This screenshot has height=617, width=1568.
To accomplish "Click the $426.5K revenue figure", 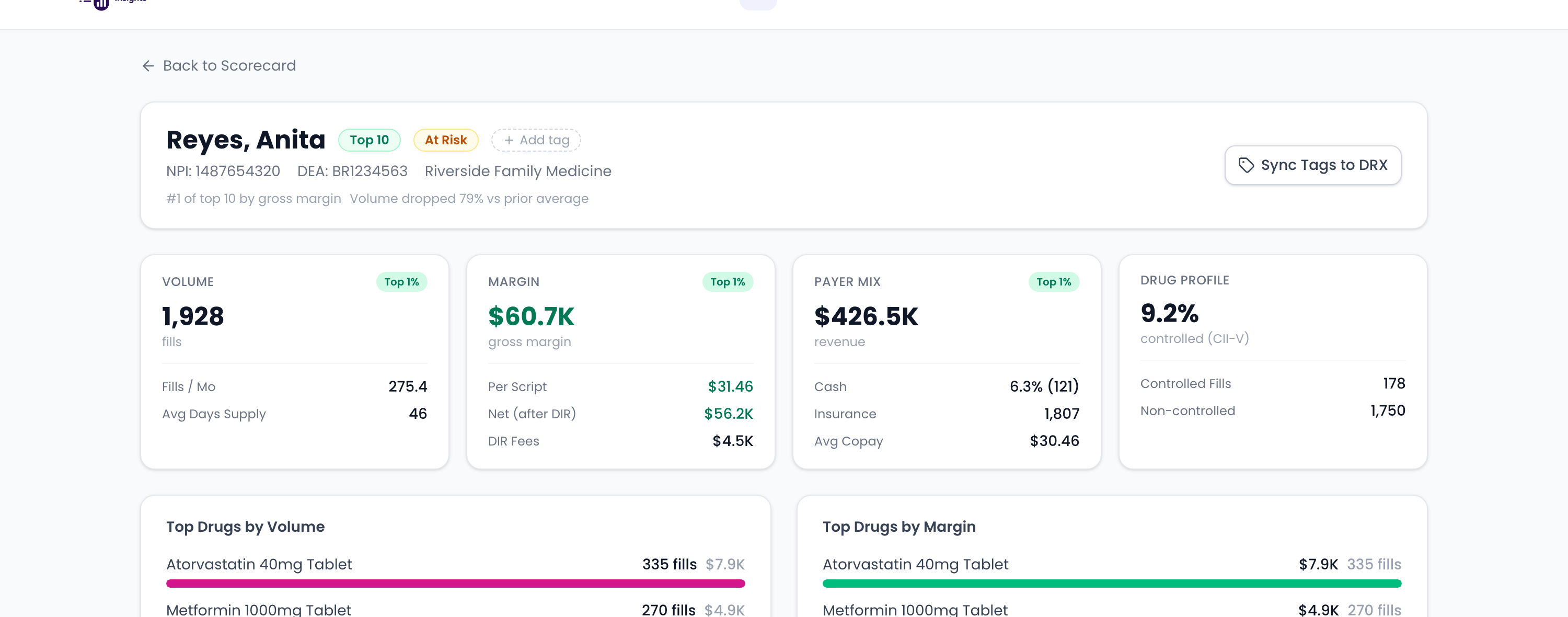I will point(866,316).
